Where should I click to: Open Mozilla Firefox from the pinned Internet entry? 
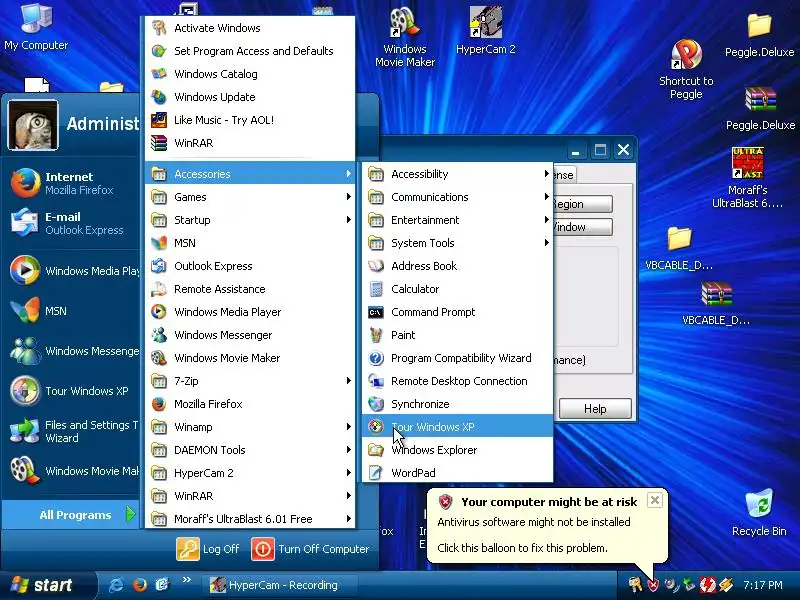click(x=71, y=183)
